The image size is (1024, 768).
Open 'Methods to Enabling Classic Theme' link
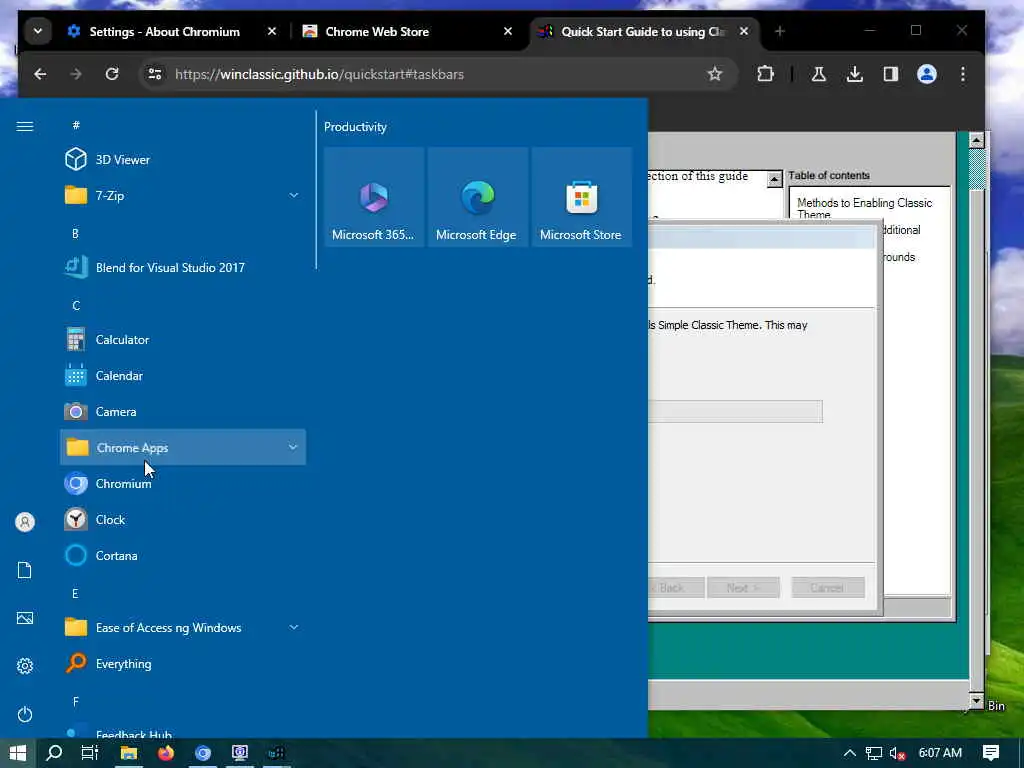(865, 208)
